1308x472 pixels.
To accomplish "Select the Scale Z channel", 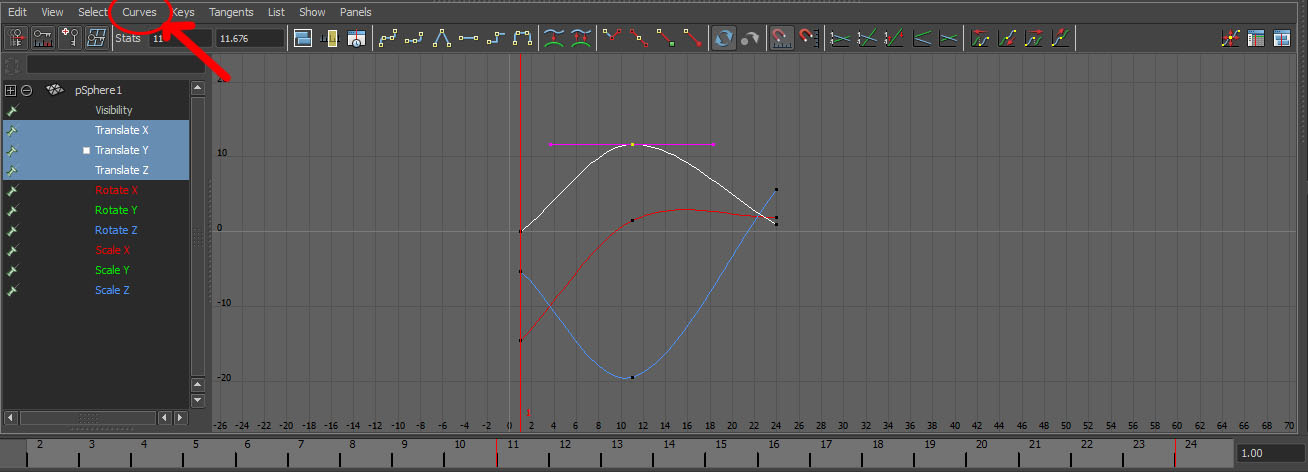I will tap(113, 290).
